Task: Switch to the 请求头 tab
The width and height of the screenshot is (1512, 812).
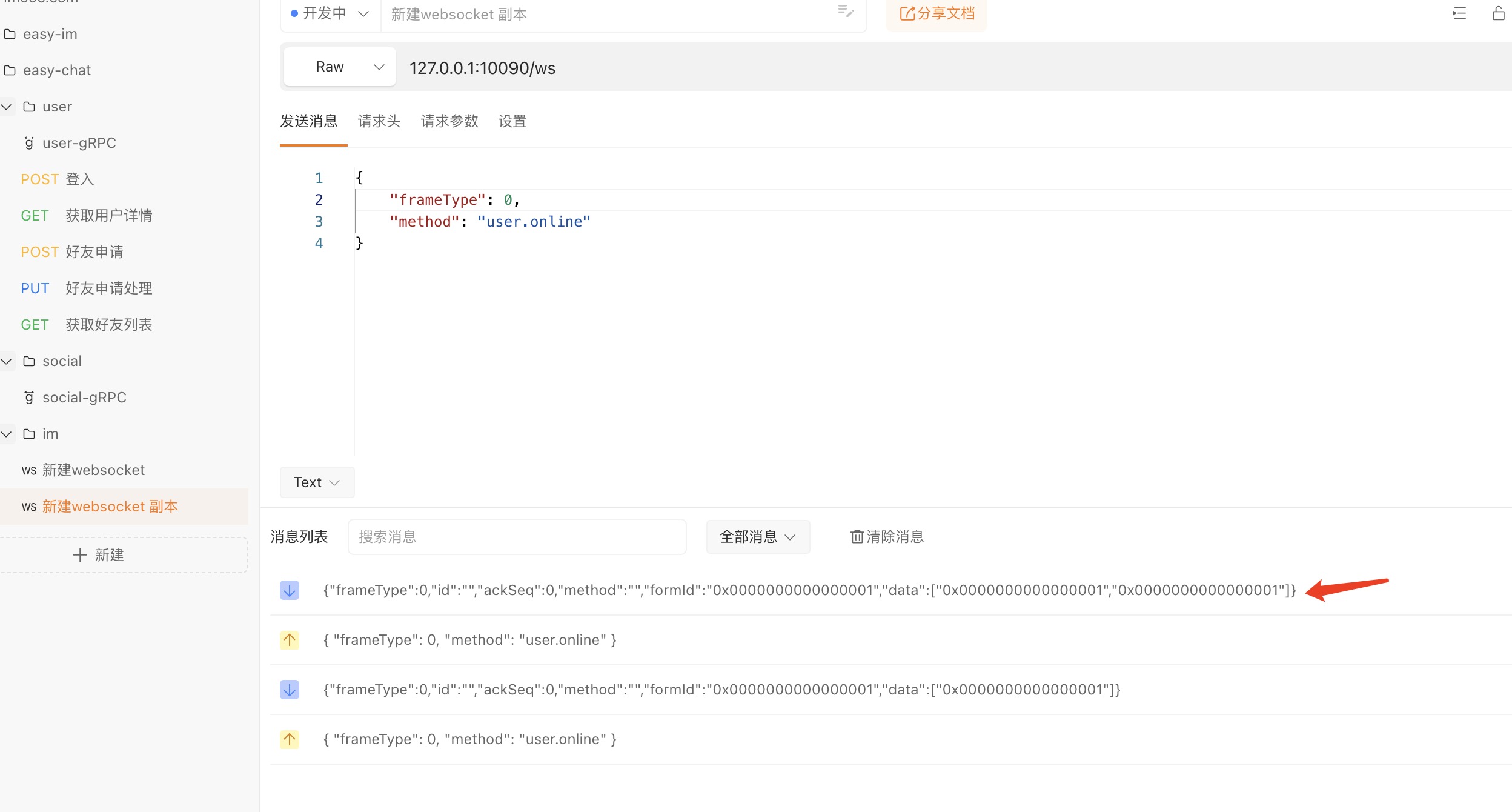Action: 379,121
